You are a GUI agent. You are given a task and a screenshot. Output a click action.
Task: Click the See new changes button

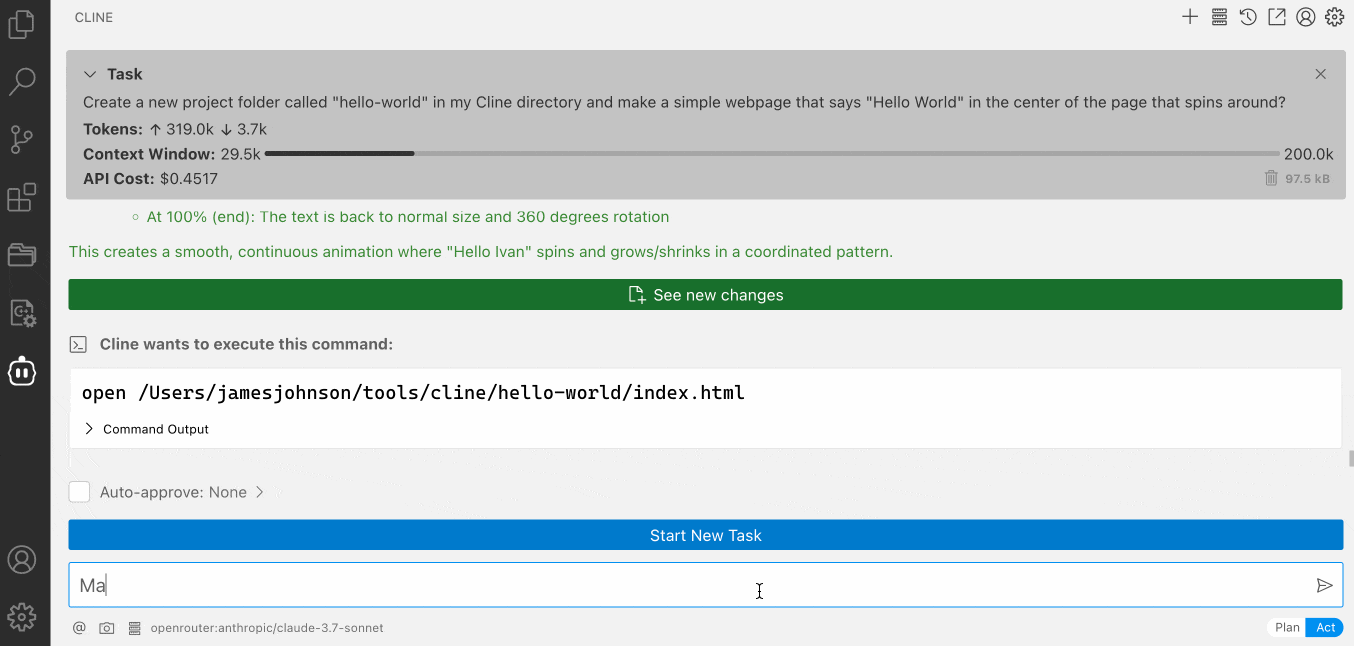click(x=705, y=295)
